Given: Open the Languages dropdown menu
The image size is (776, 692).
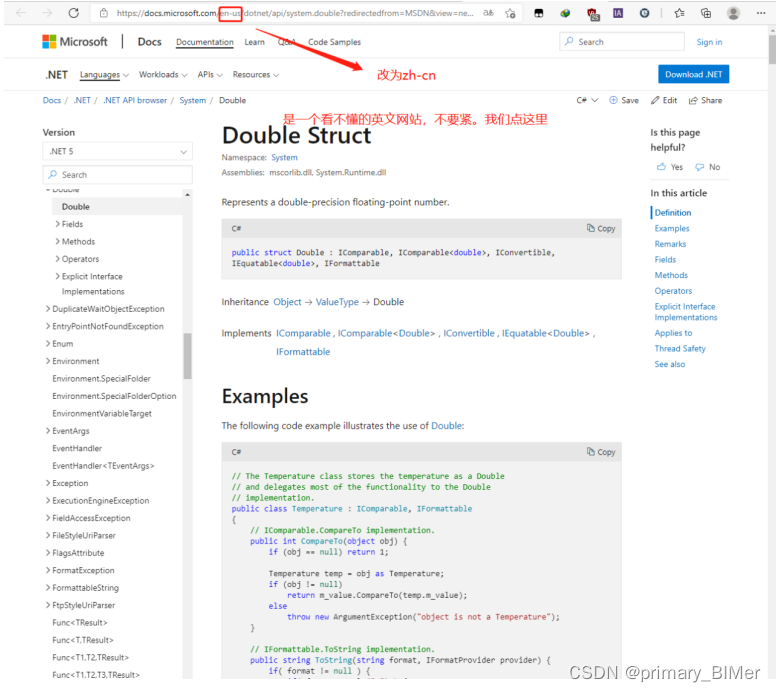Looking at the screenshot, I should point(104,75).
